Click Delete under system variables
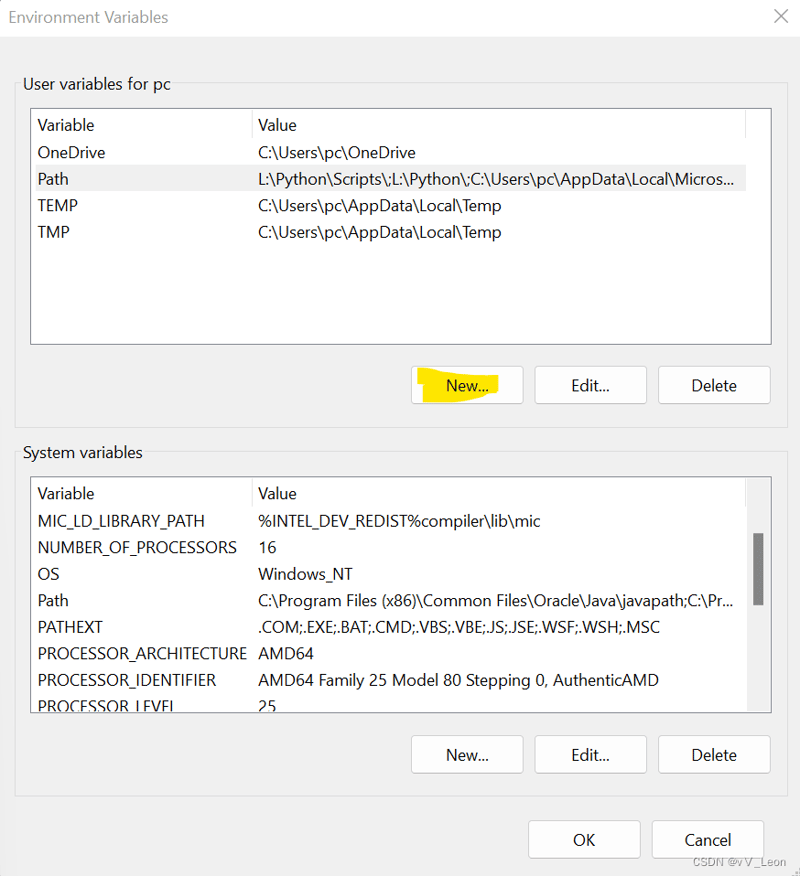 714,755
